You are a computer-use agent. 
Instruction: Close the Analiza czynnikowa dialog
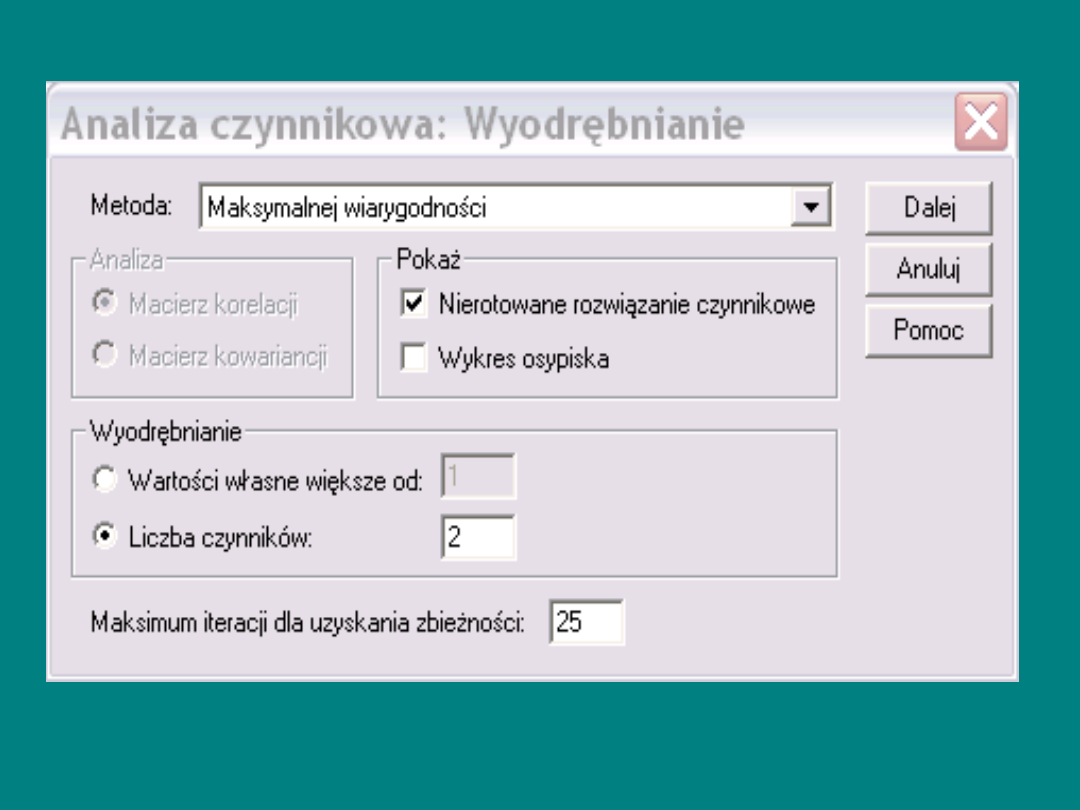pos(980,125)
